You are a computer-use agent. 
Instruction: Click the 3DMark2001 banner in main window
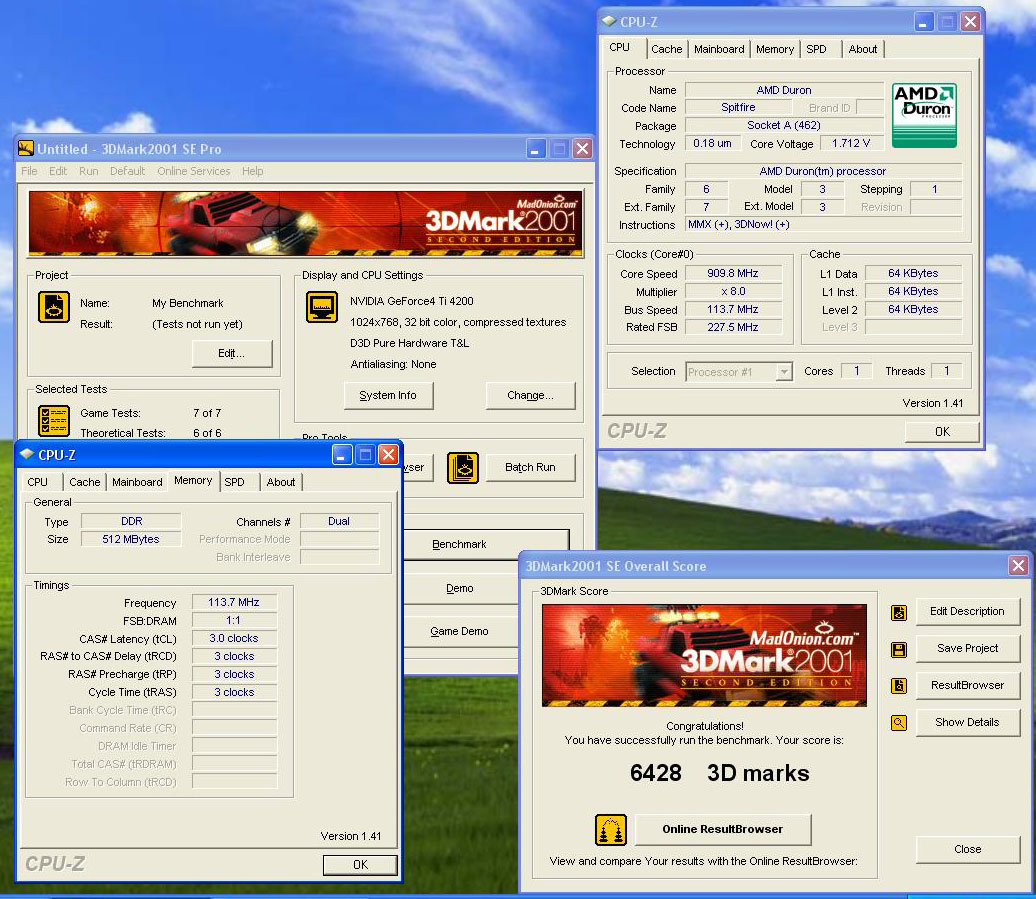click(x=305, y=223)
